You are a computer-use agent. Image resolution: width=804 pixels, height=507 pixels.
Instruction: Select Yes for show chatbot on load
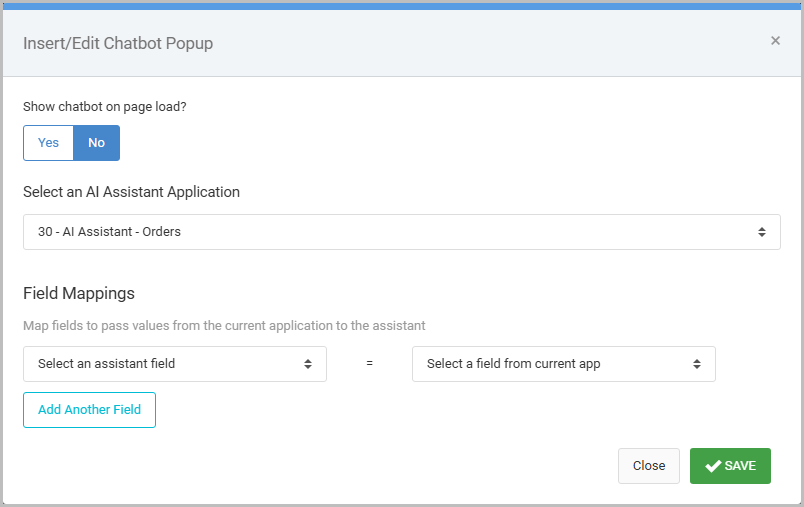48,143
